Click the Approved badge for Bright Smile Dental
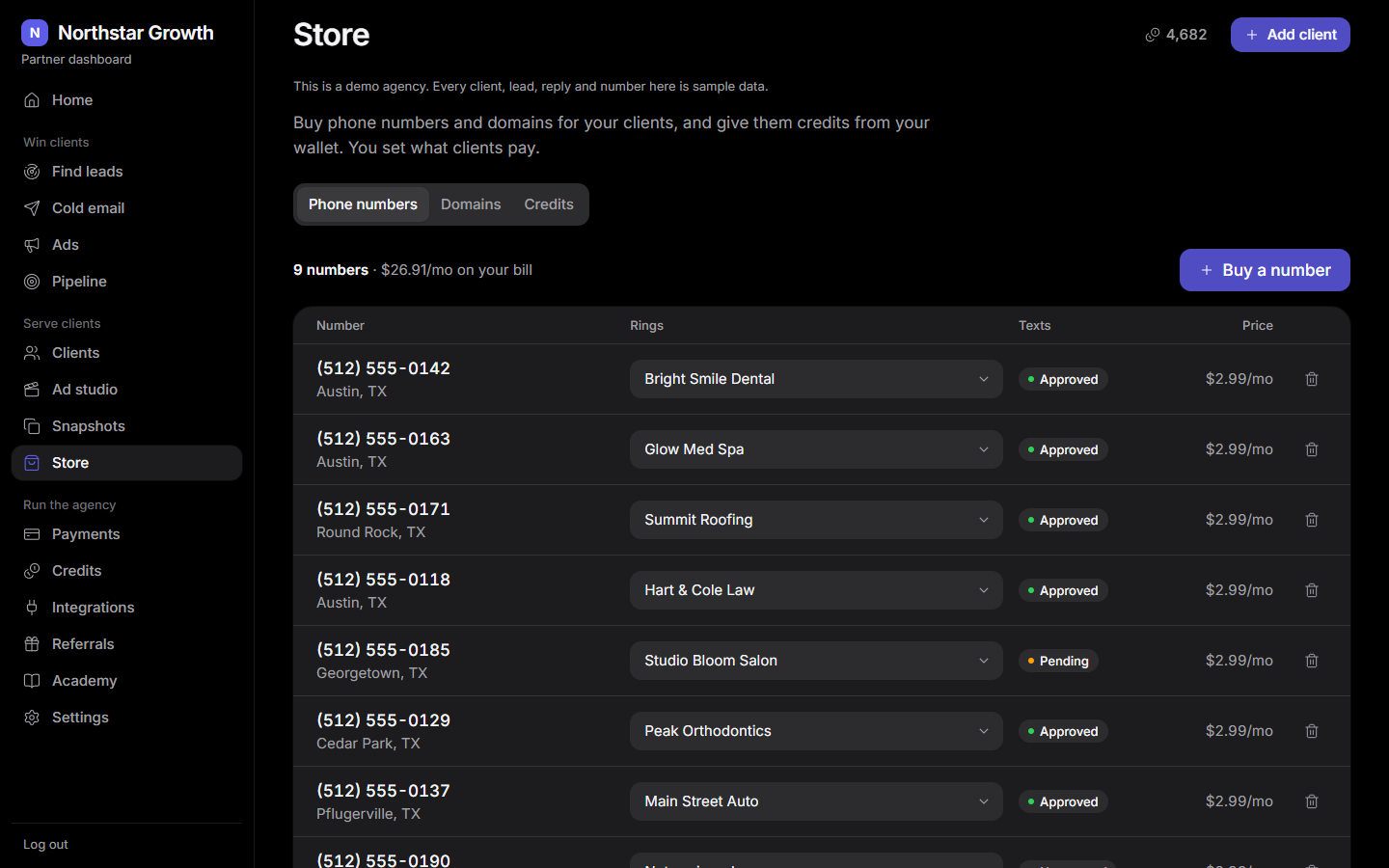 (x=1063, y=379)
